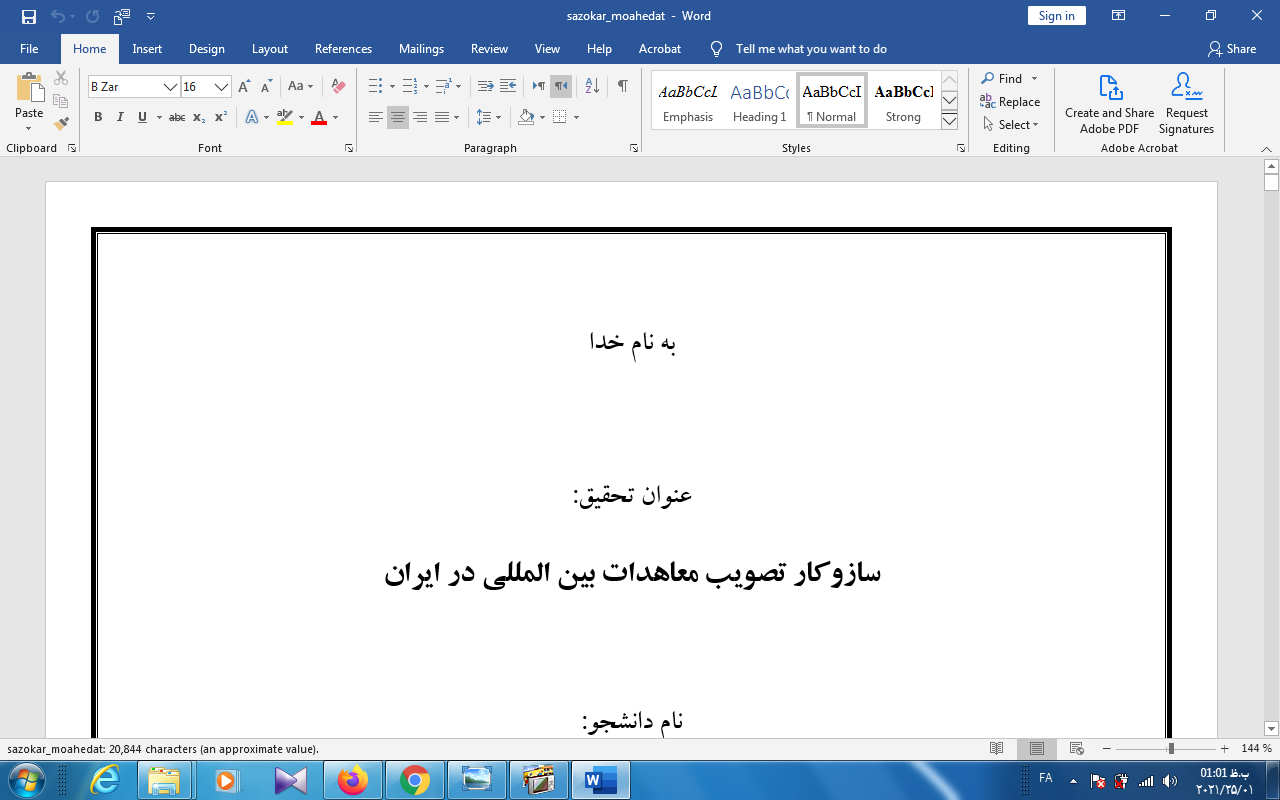The height and width of the screenshot is (800, 1280).
Task: Switch to the Layout tab
Action: pos(269,49)
